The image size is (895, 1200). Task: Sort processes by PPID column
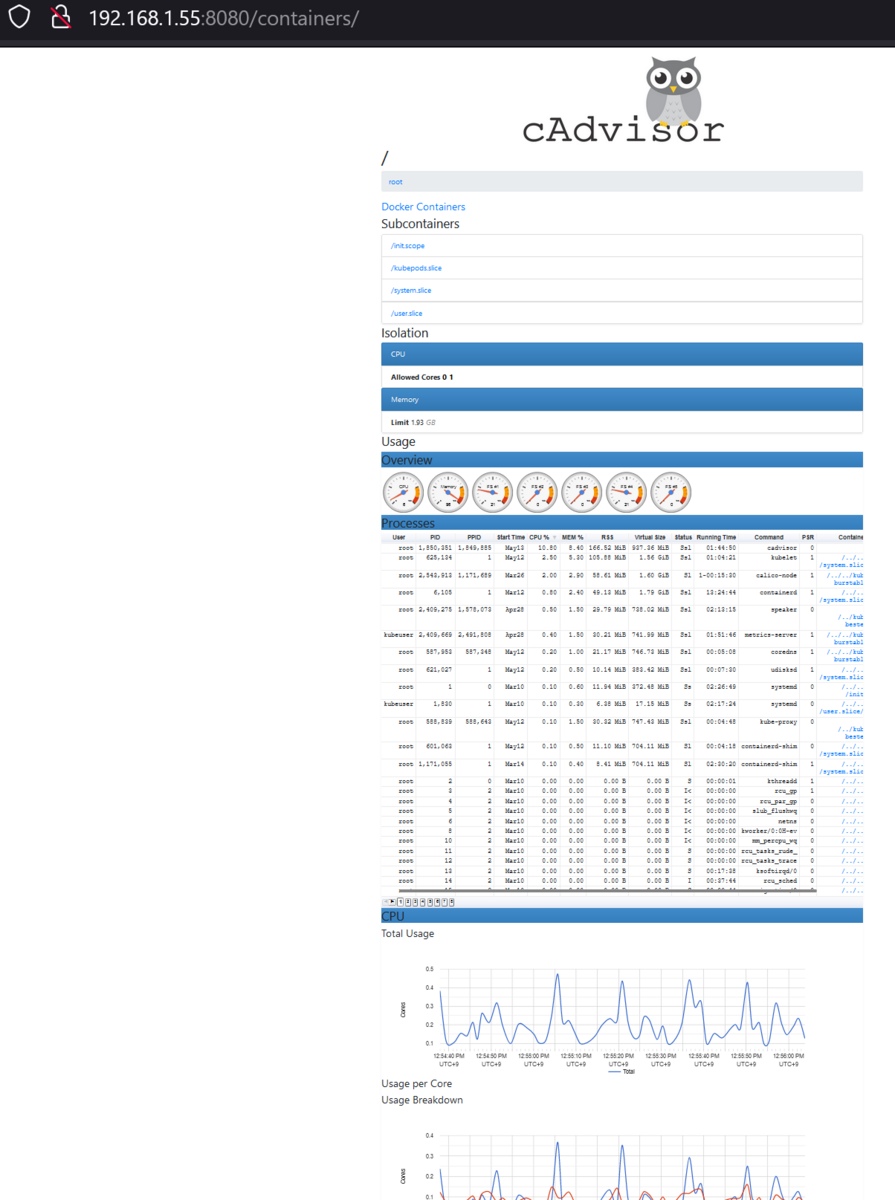pos(474,537)
